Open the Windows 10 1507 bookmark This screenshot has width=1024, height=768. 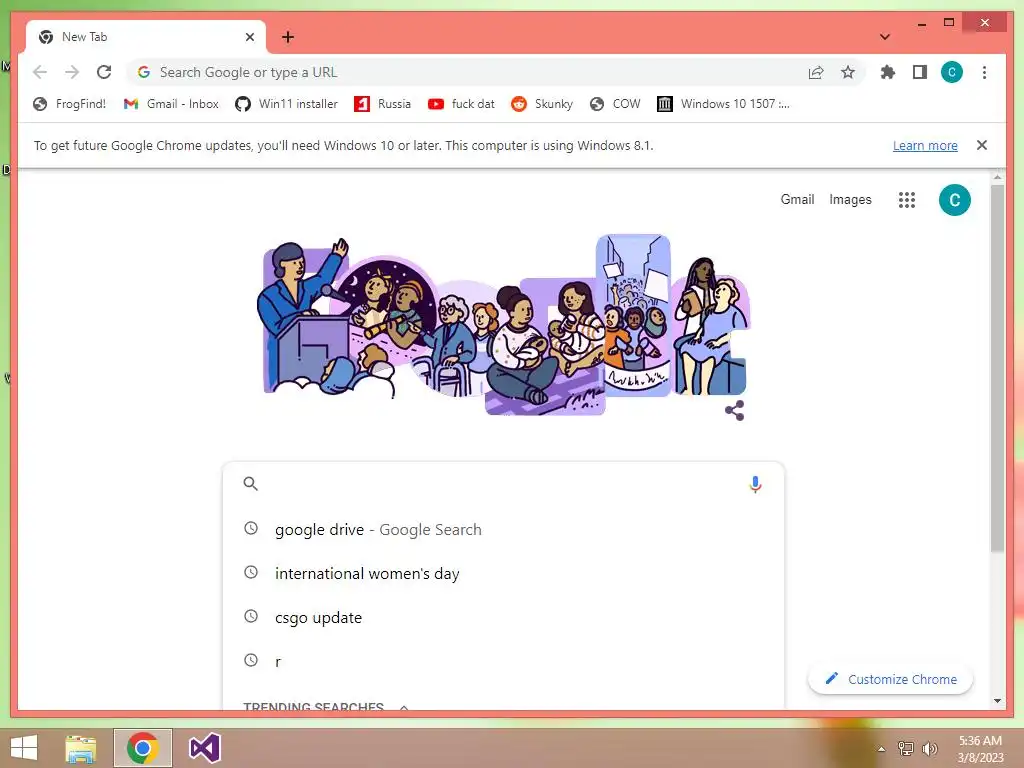pyautogui.click(x=724, y=104)
